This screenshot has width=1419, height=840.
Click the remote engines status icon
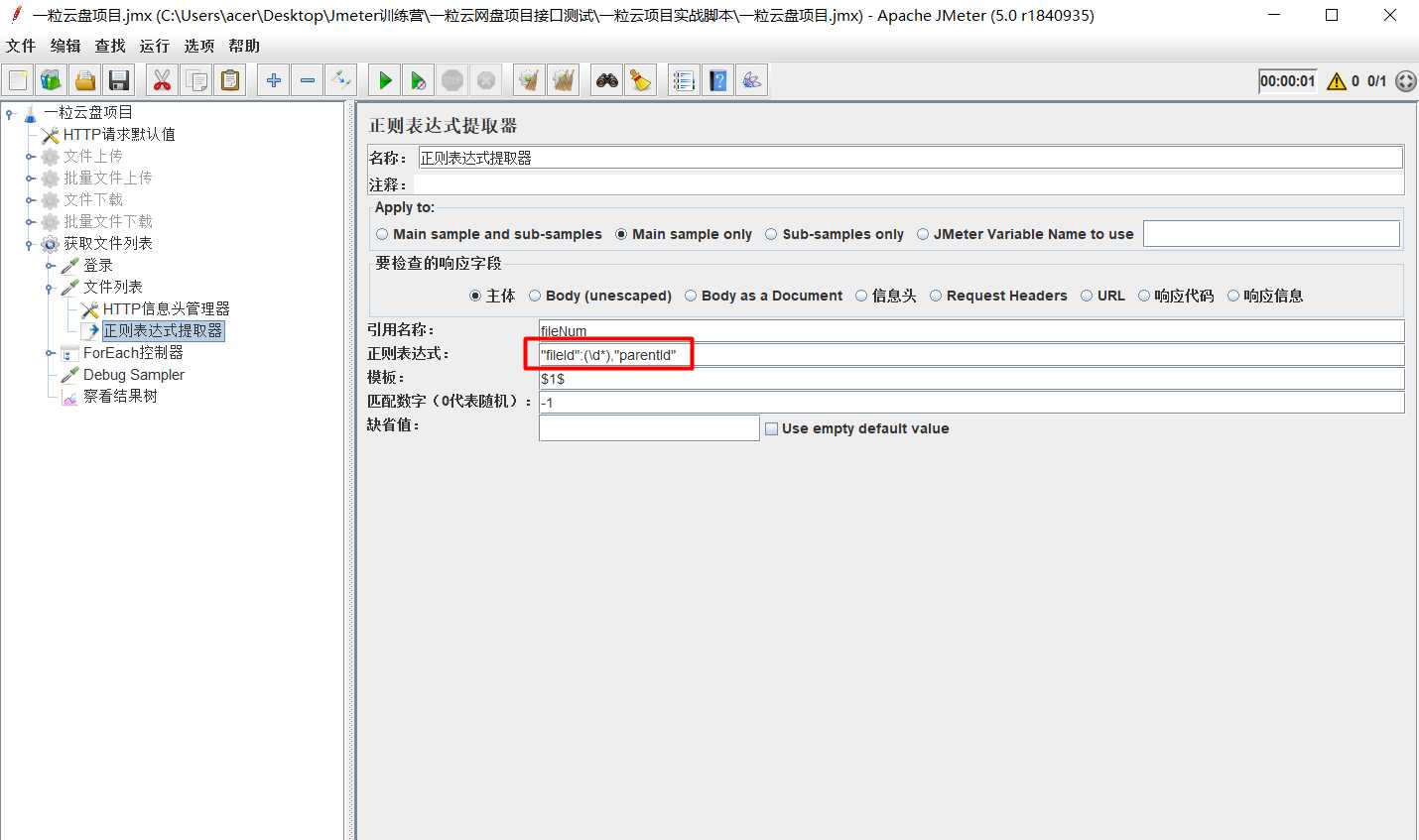coord(1405,81)
